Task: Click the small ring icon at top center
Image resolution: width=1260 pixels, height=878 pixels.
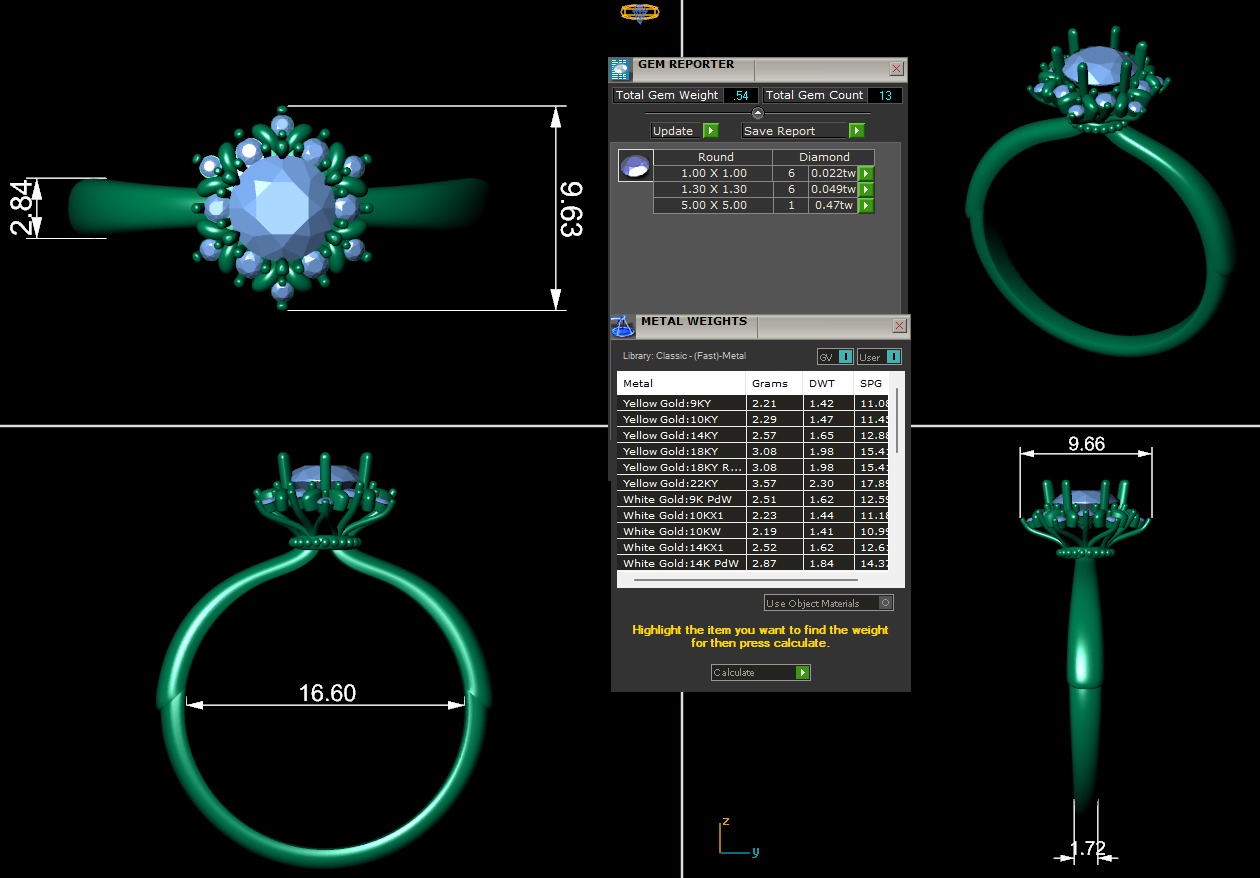Action: point(640,12)
